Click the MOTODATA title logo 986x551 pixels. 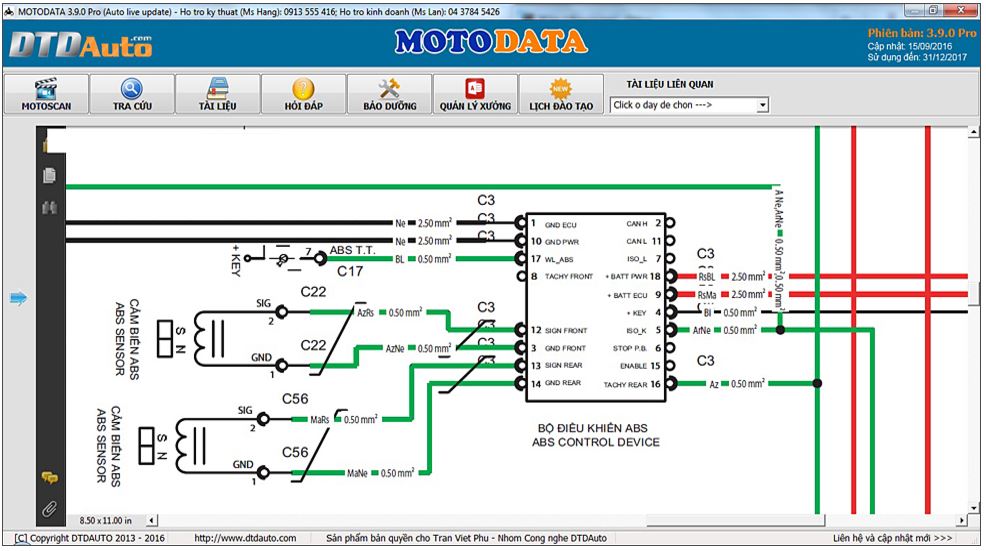click(x=491, y=42)
